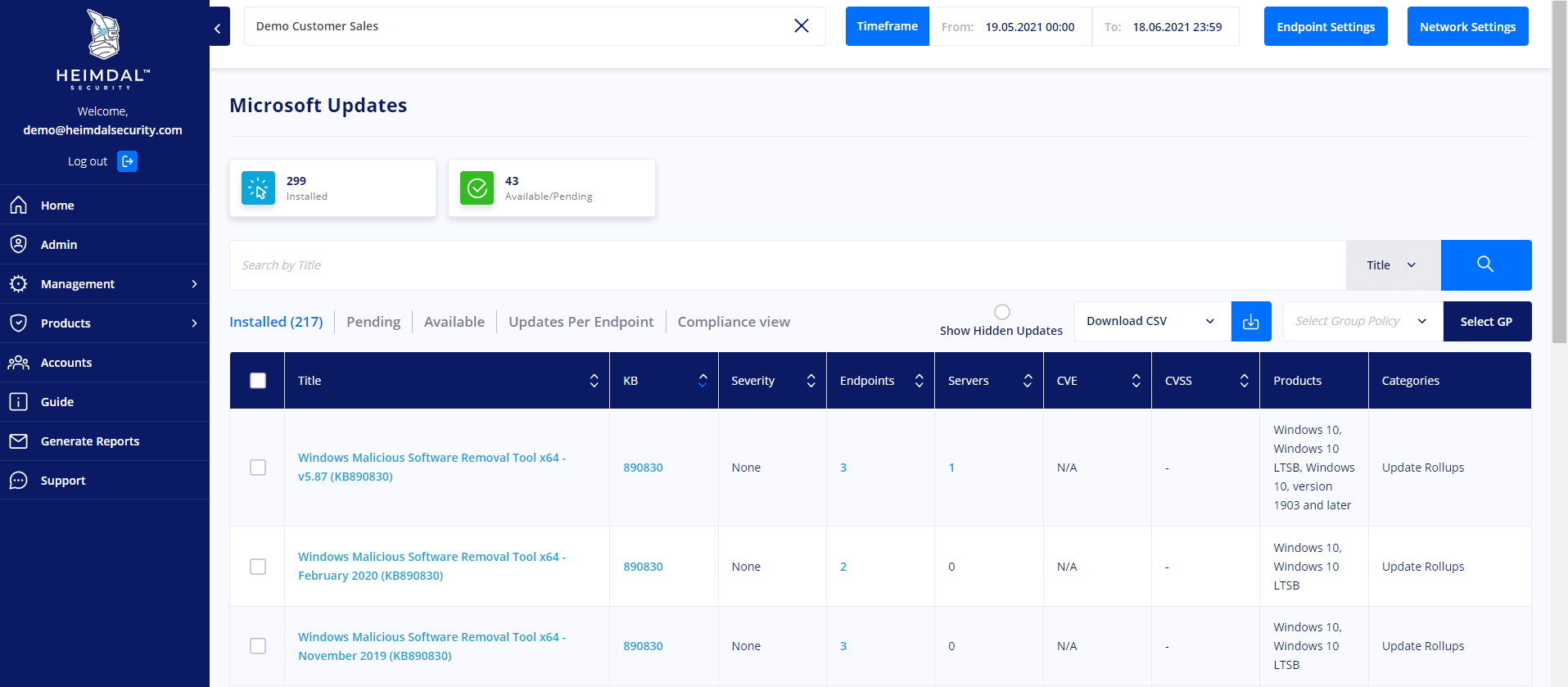Click the Admin shield icon in sidebar

coord(19,244)
